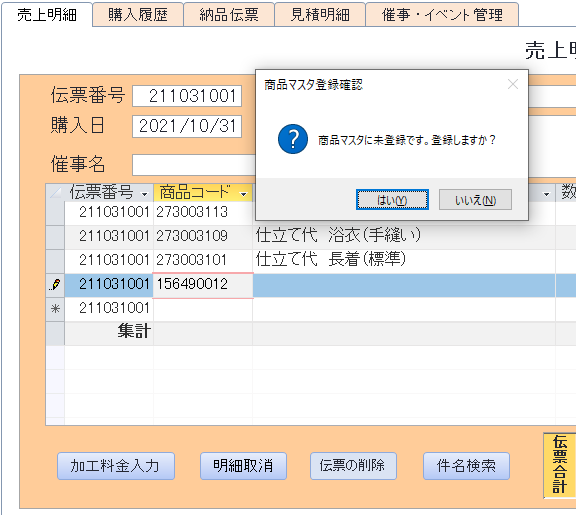Viewport: 576px width, 515px height.
Task: Go to the 見積明細 tab
Action: click(x=320, y=15)
